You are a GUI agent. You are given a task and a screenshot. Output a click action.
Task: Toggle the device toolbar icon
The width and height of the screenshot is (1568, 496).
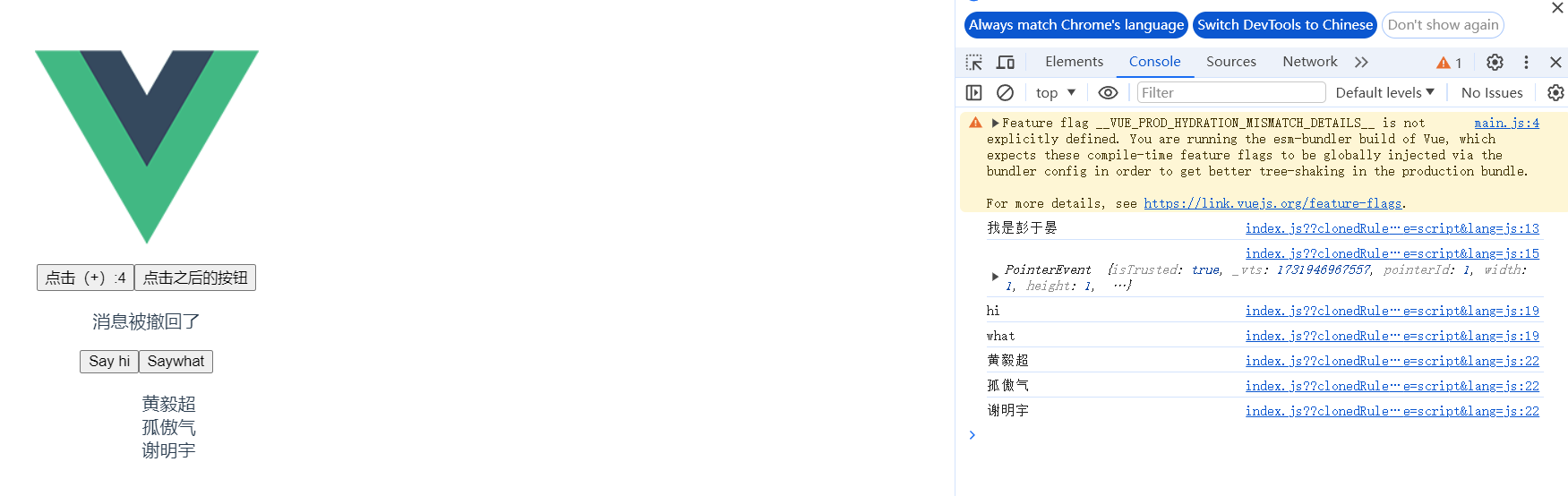(x=1006, y=62)
